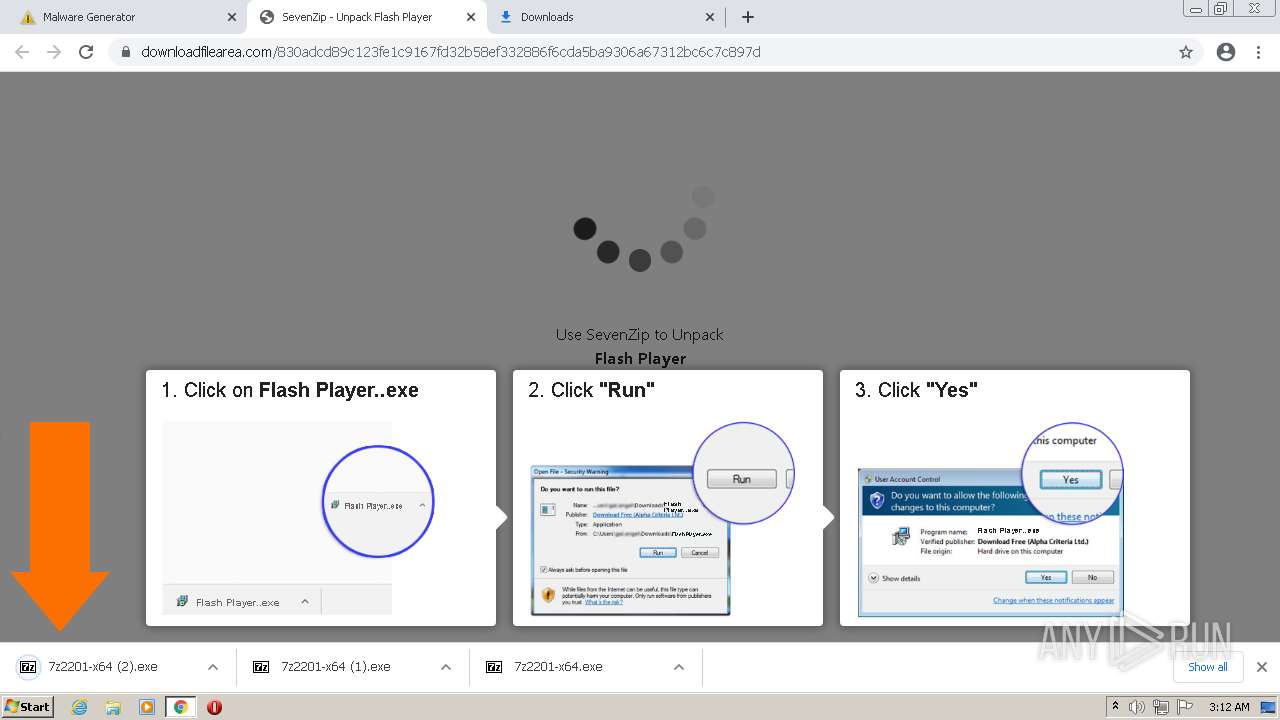The width and height of the screenshot is (1280, 720).
Task: Select the SevenZip - Unpack Flash Player tab
Action: pos(366,17)
